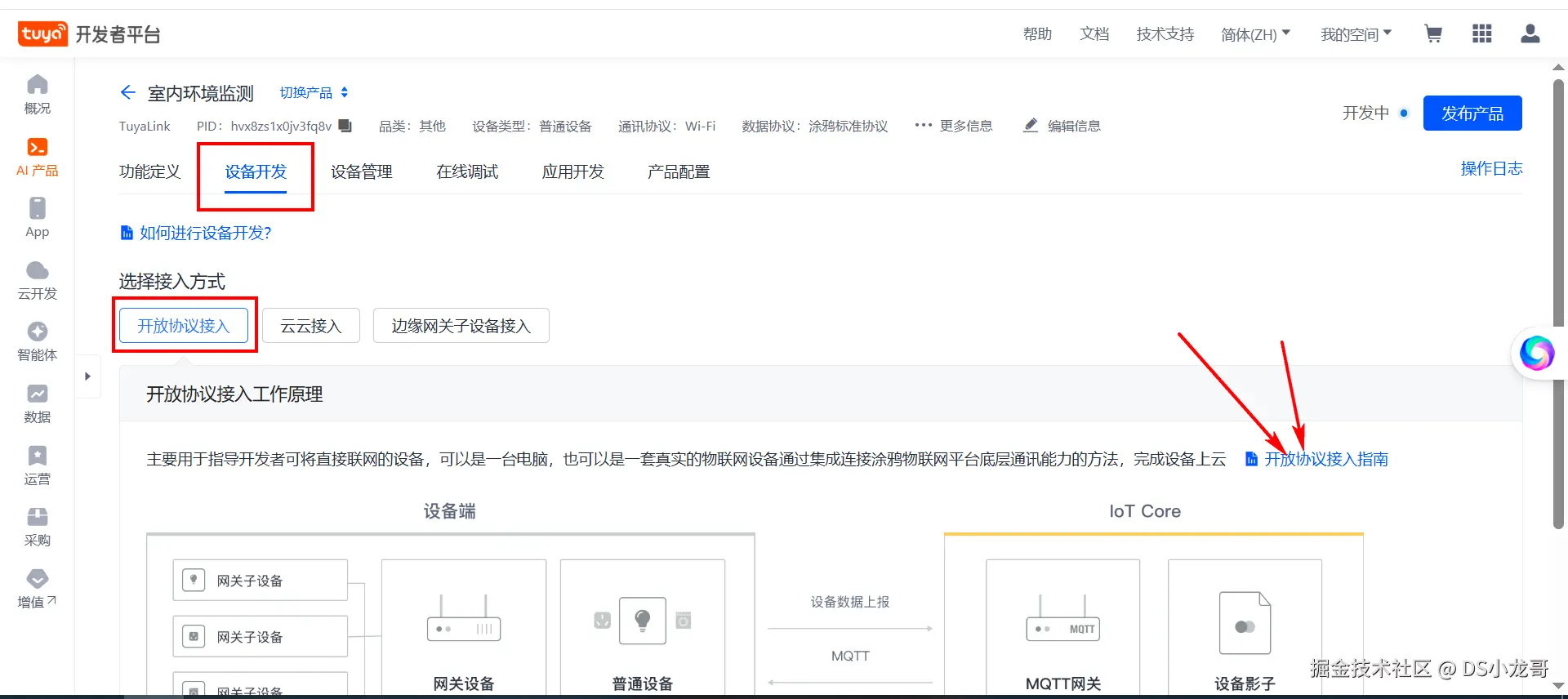Select 开放协议接入 access method
Image resolution: width=1568 pixels, height=699 pixels.
click(x=184, y=326)
